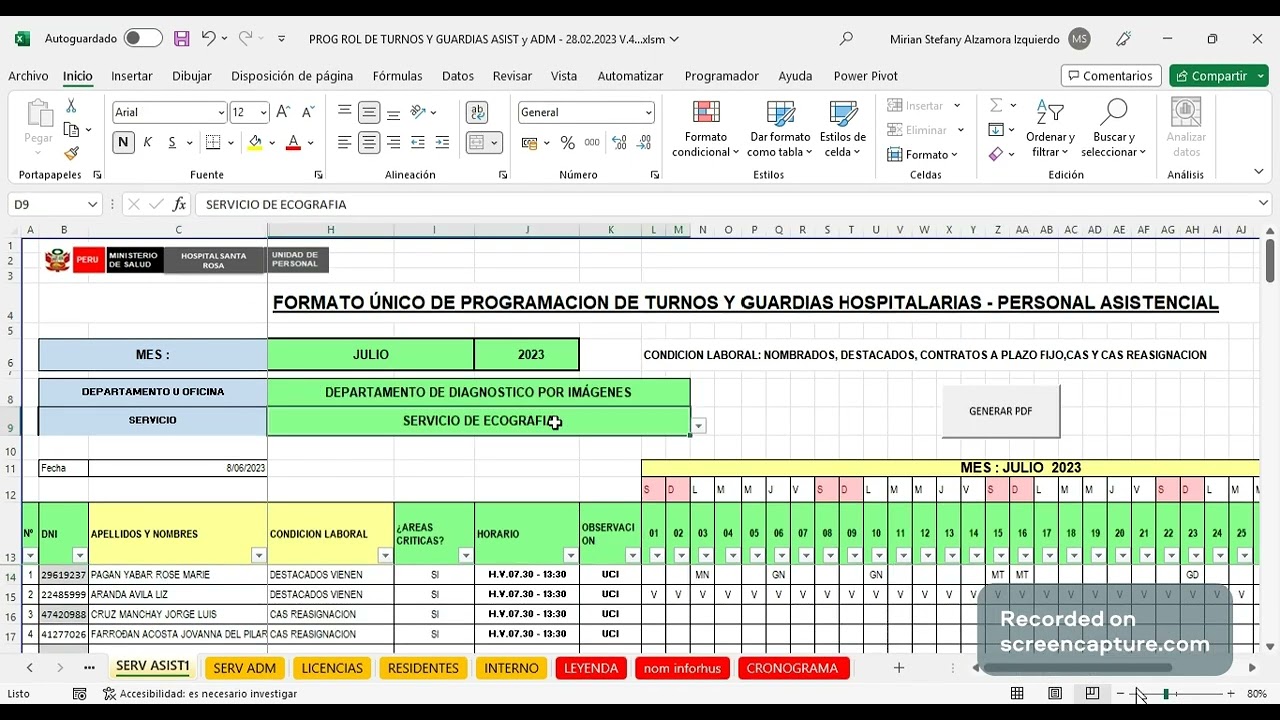Viewport: 1280px width, 720px height.
Task: Toggle the Autoguardado switch
Action: point(143,39)
